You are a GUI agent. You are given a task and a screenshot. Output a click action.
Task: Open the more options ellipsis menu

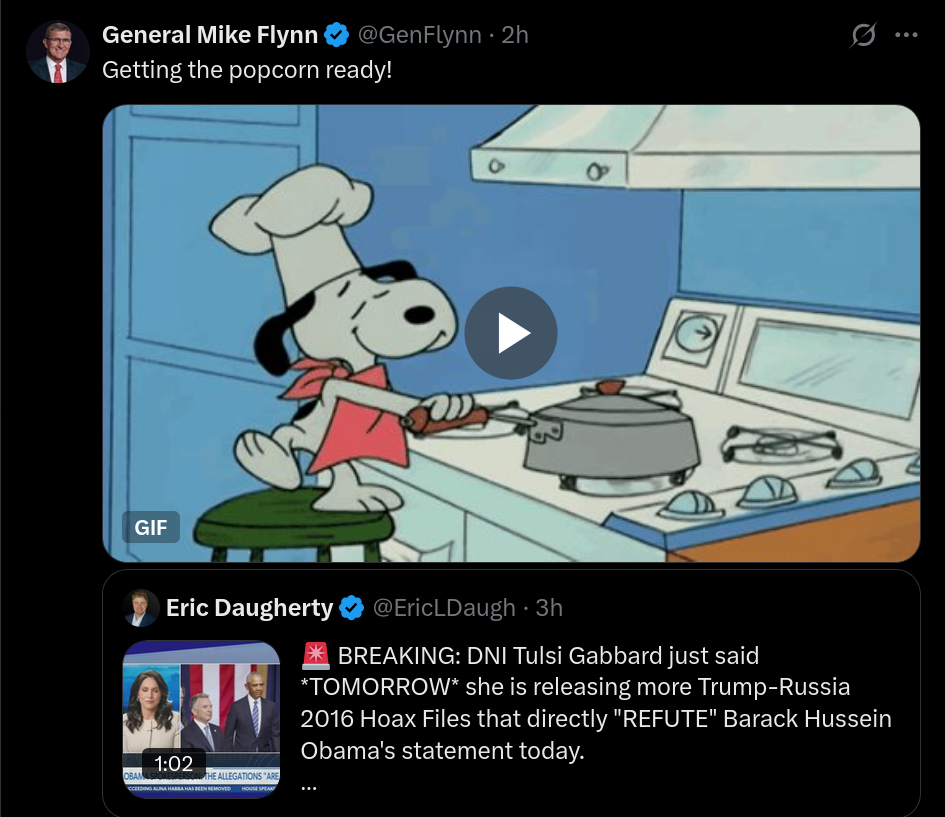point(906,35)
